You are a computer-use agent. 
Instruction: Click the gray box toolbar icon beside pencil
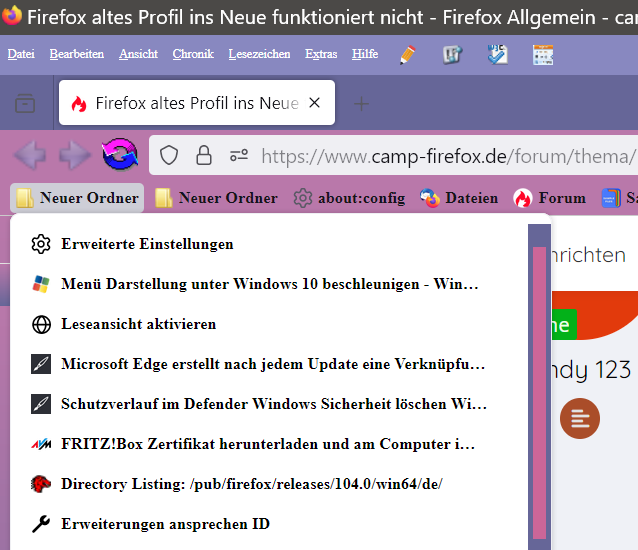point(452,55)
